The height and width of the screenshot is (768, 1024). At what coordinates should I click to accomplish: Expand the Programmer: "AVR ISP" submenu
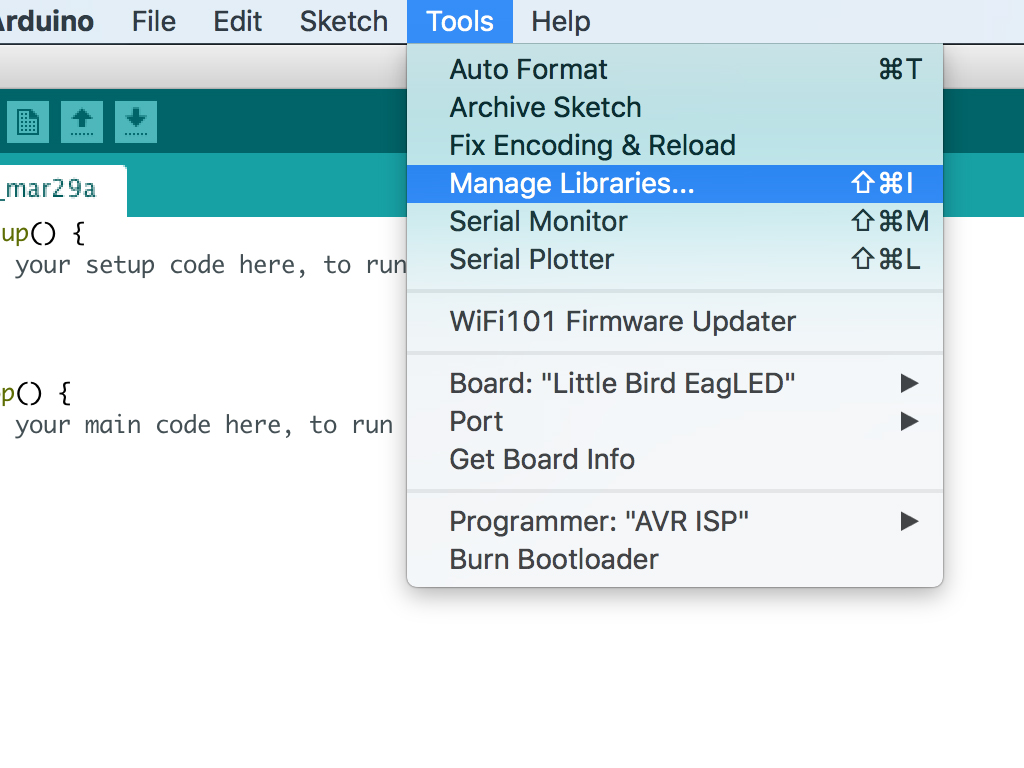(x=675, y=521)
